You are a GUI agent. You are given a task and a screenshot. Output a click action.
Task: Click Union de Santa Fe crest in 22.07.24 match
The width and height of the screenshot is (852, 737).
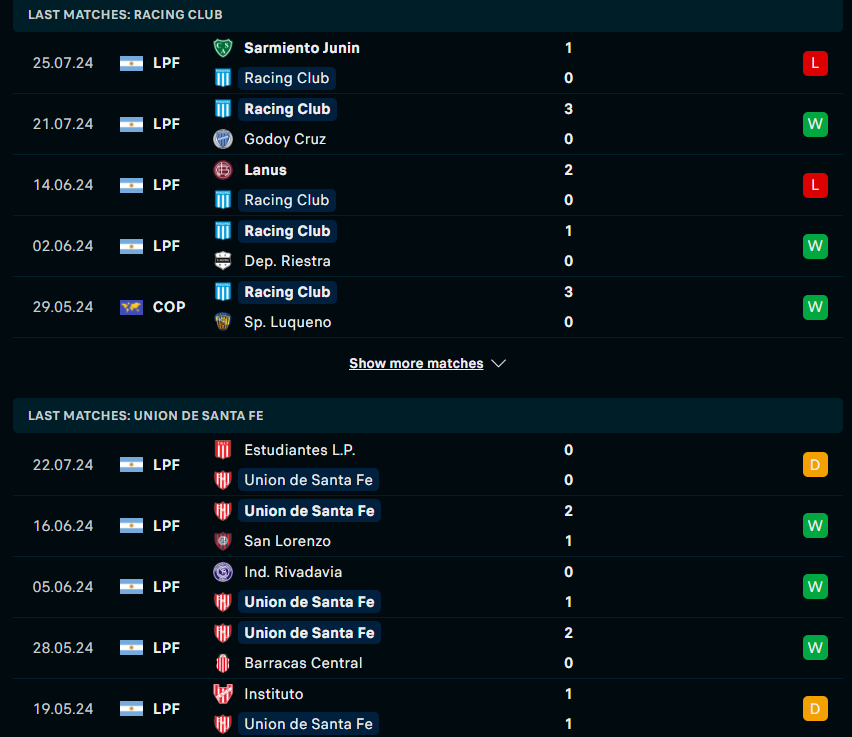(223, 480)
